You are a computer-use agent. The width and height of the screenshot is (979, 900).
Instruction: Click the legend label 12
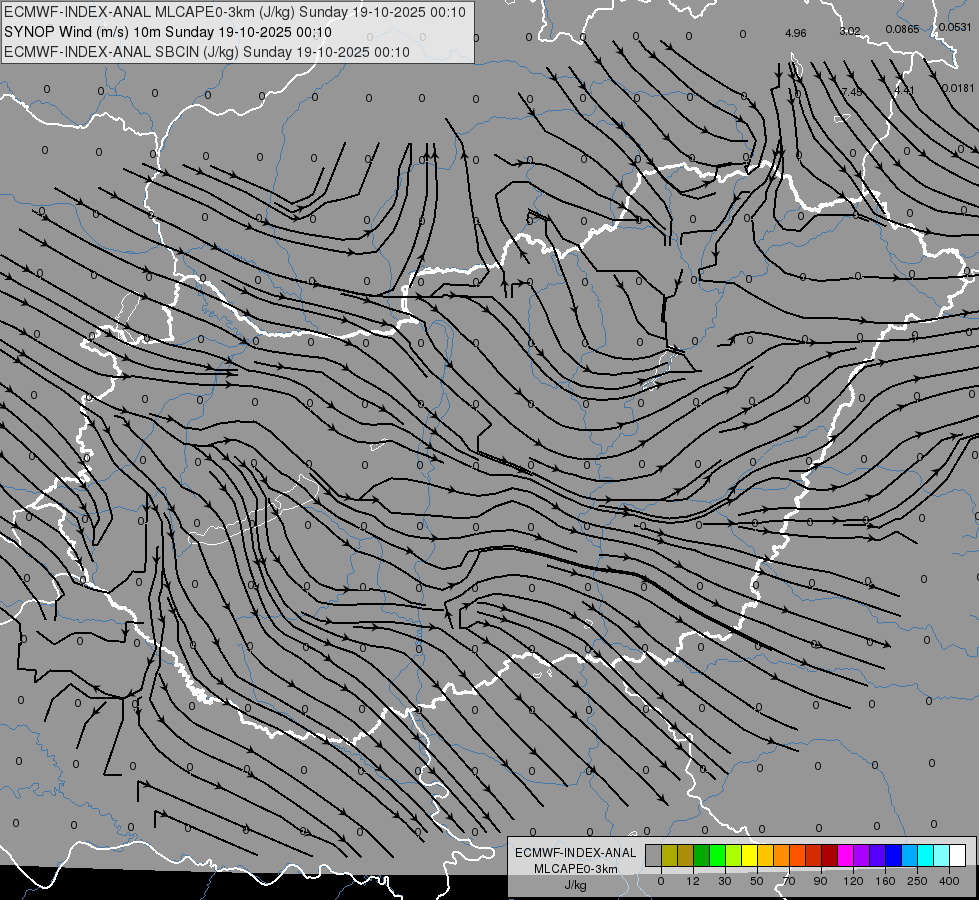point(693,881)
